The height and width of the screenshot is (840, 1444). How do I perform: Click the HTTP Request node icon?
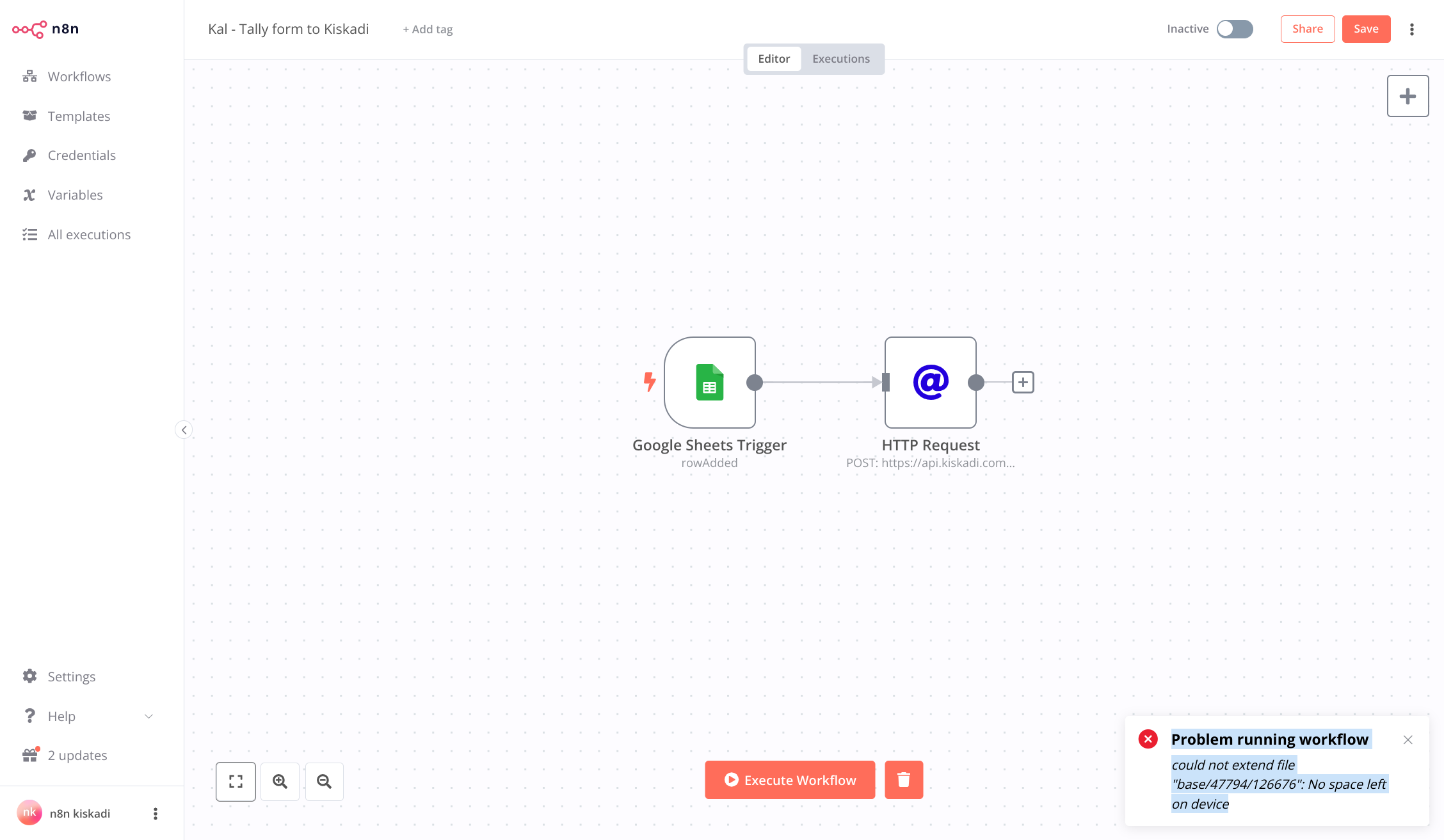[930, 382]
